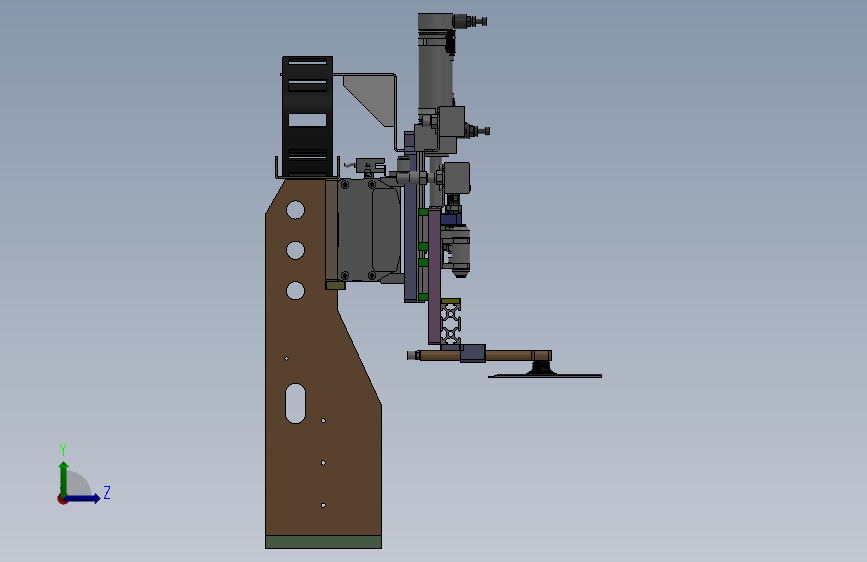
Task: Select the aluminum extrusion profile section
Action: (x=451, y=324)
